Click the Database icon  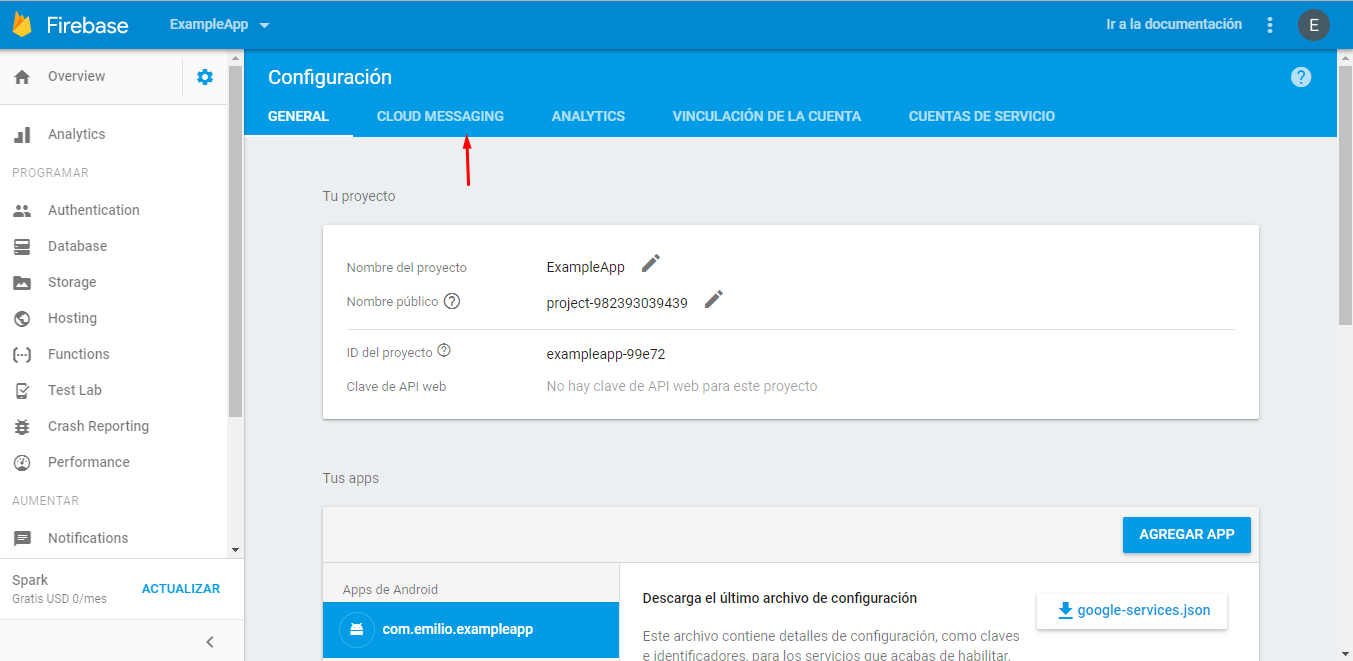(x=22, y=246)
